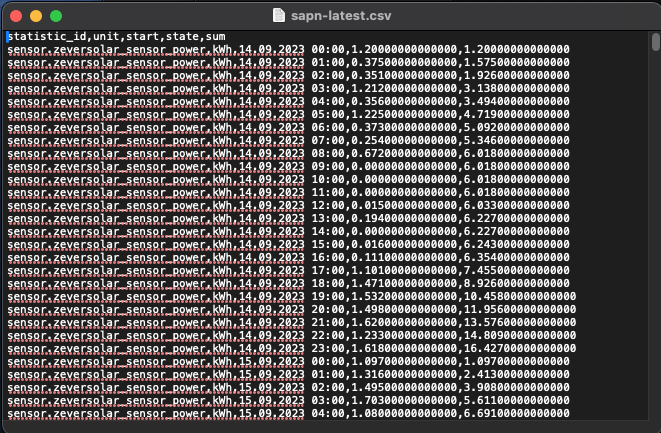Viewport: 661px width, 433px height.
Task: Click the sapn-latest.csv window title text
Action: click(x=341, y=16)
